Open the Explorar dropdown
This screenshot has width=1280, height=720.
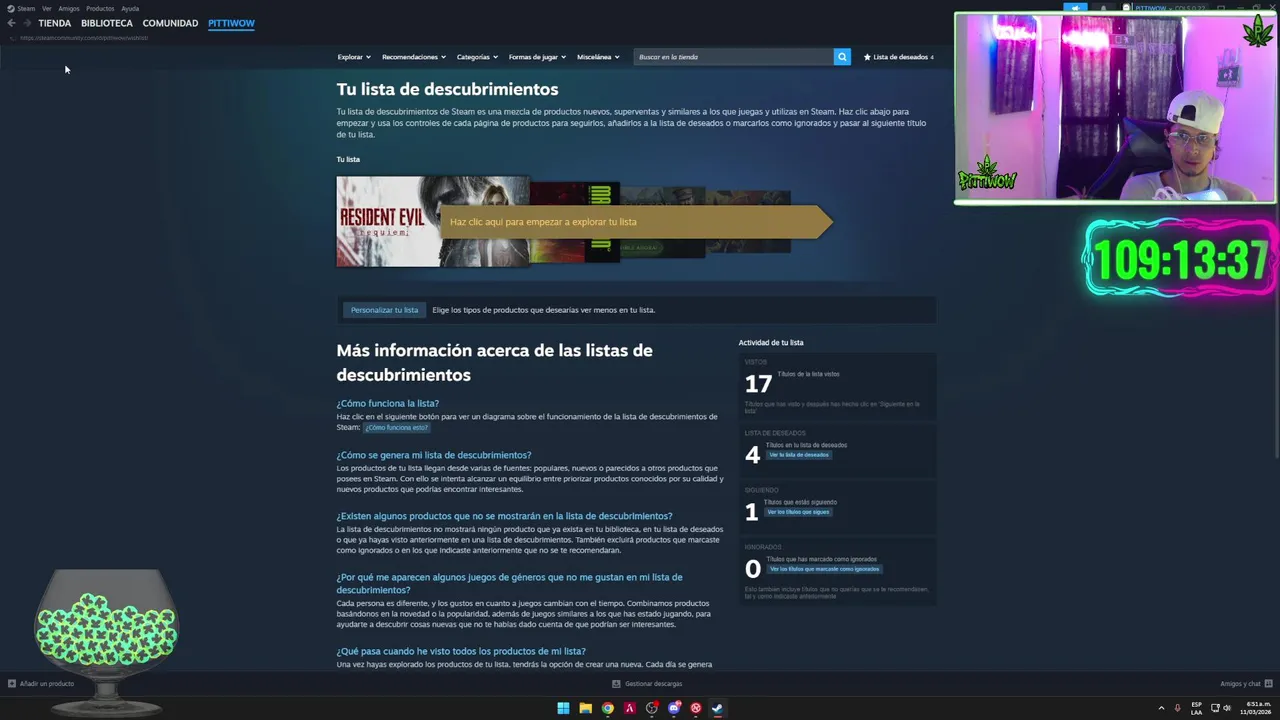coord(354,57)
